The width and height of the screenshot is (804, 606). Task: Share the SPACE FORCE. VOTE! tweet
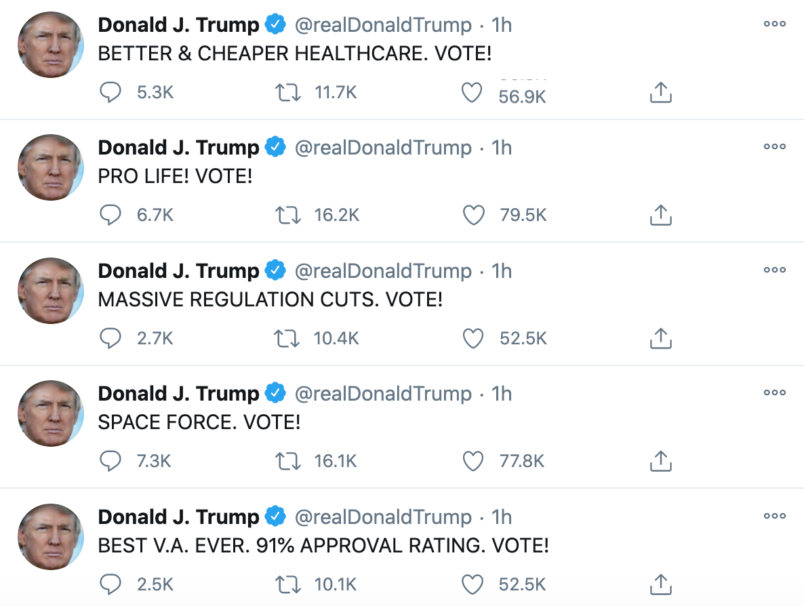click(660, 462)
